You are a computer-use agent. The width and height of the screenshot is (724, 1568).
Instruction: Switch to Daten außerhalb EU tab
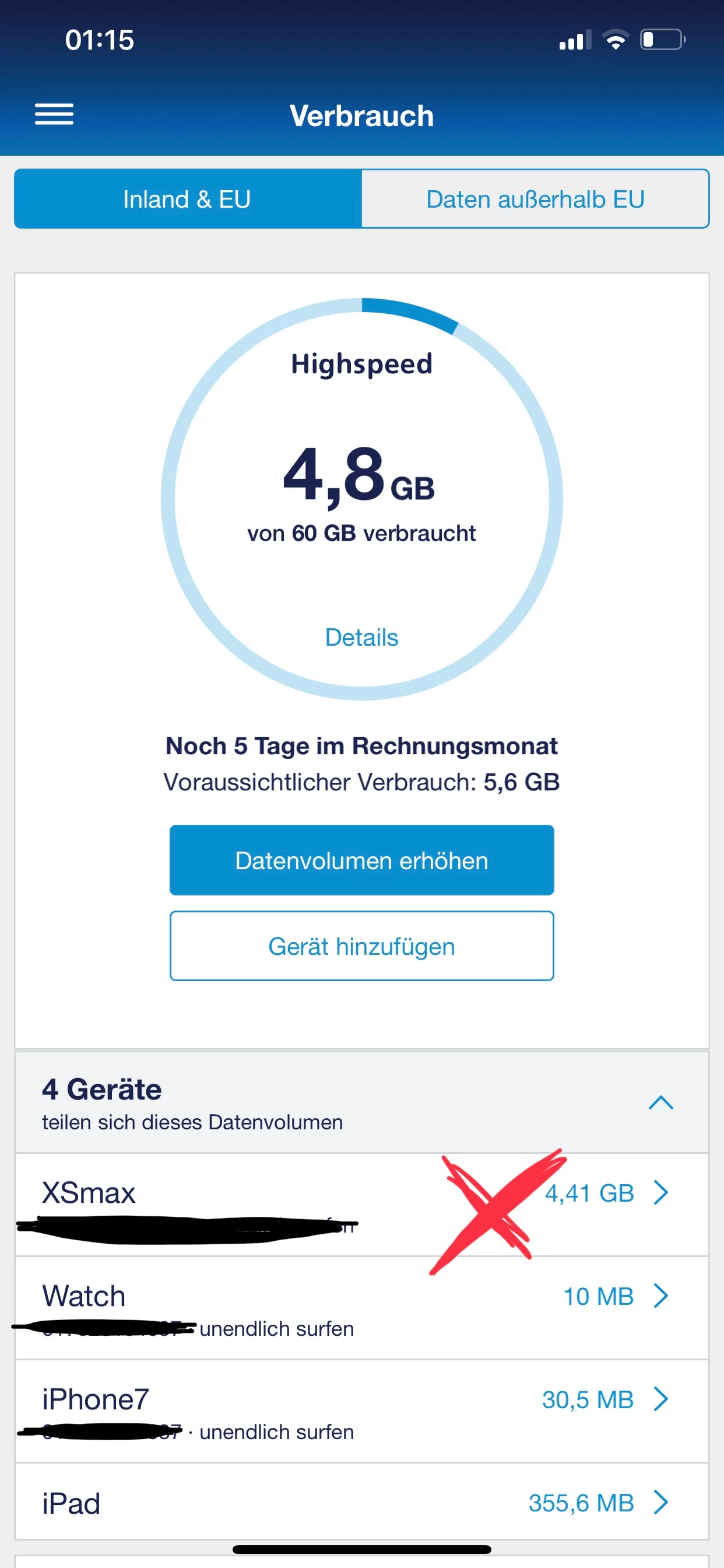[x=535, y=199]
